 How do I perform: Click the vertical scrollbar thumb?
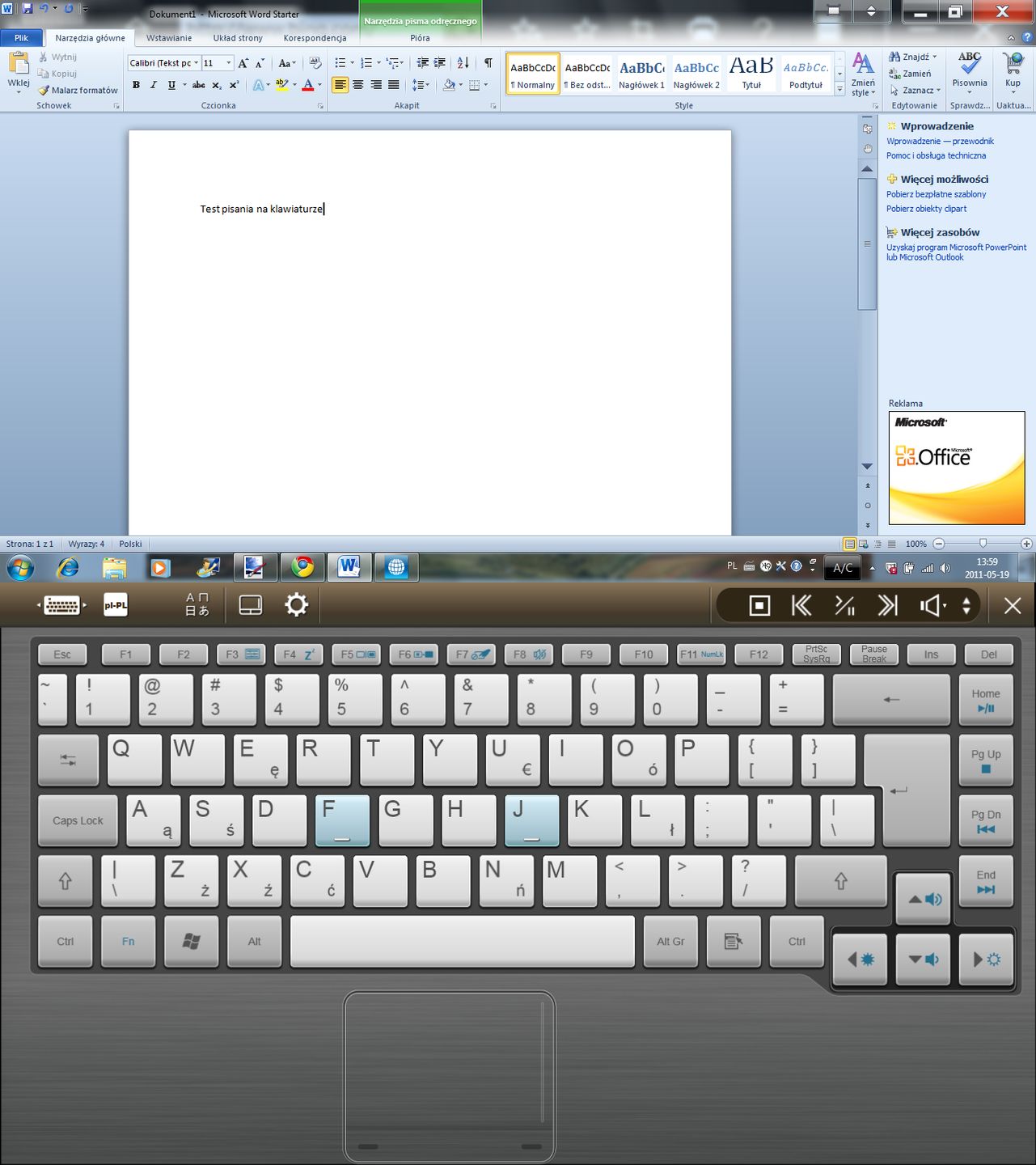[x=867, y=243]
